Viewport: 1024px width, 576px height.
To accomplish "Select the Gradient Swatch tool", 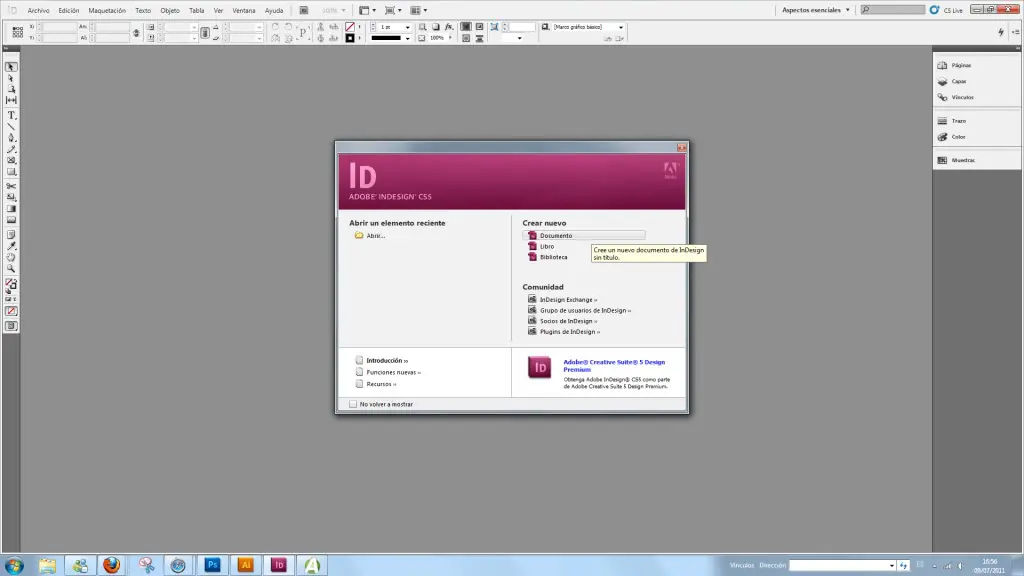I will 11,209.
